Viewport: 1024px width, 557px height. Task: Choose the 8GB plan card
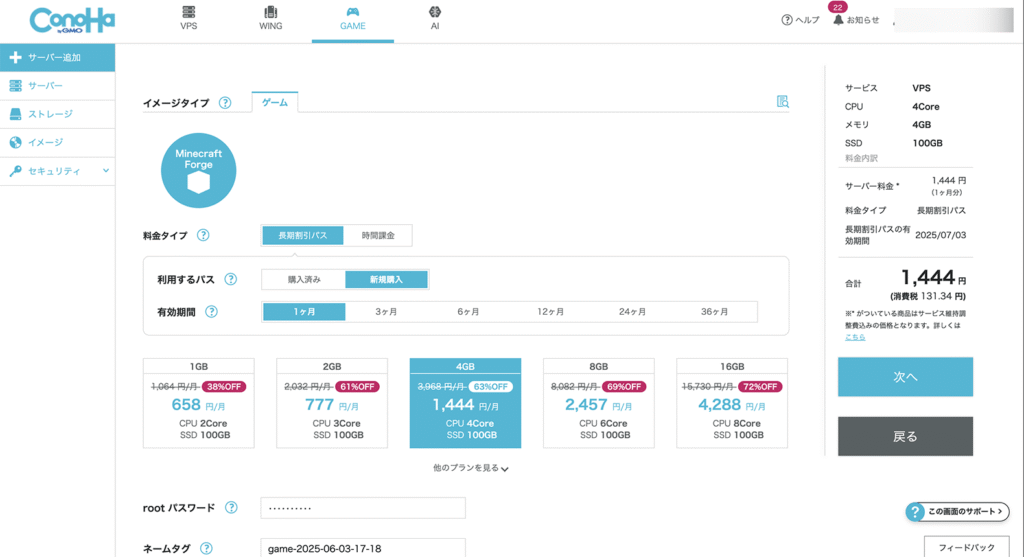coord(598,403)
